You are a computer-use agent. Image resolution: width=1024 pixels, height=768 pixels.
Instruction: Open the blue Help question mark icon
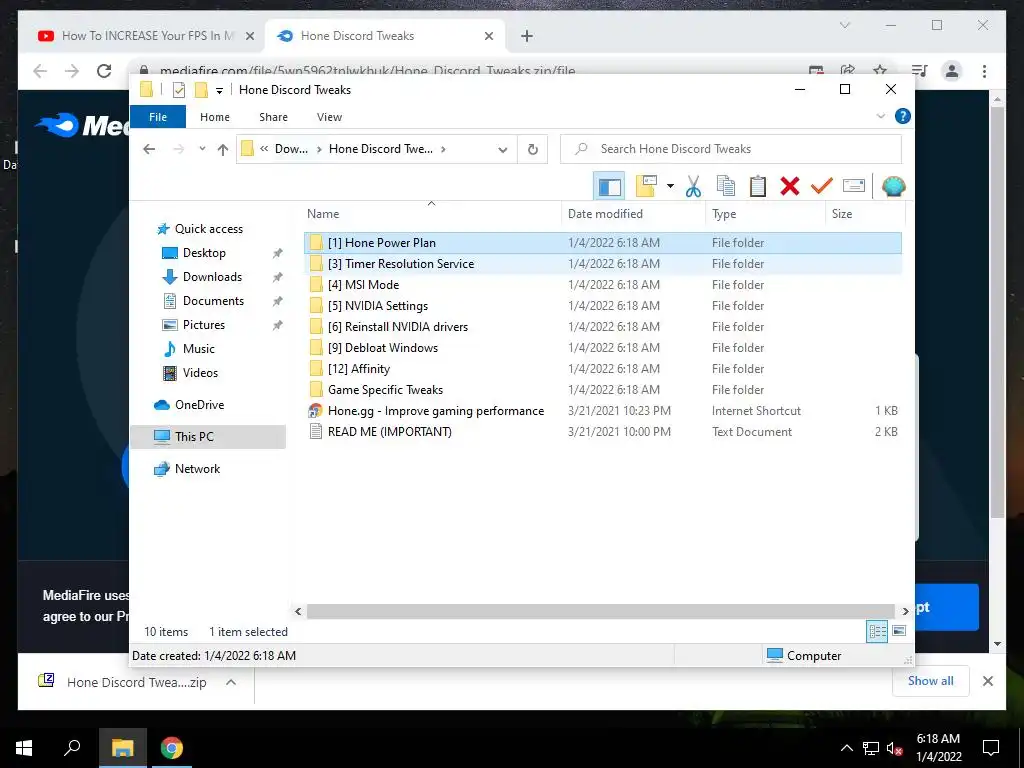click(903, 116)
